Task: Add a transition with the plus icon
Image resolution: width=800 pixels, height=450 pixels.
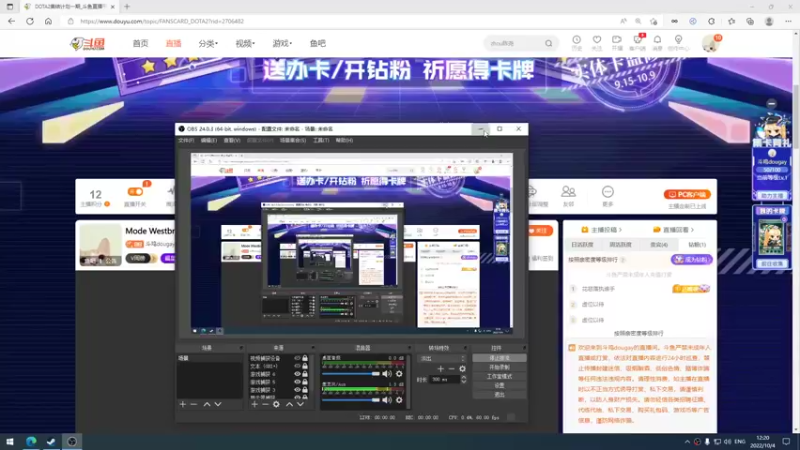Action: click(x=440, y=368)
